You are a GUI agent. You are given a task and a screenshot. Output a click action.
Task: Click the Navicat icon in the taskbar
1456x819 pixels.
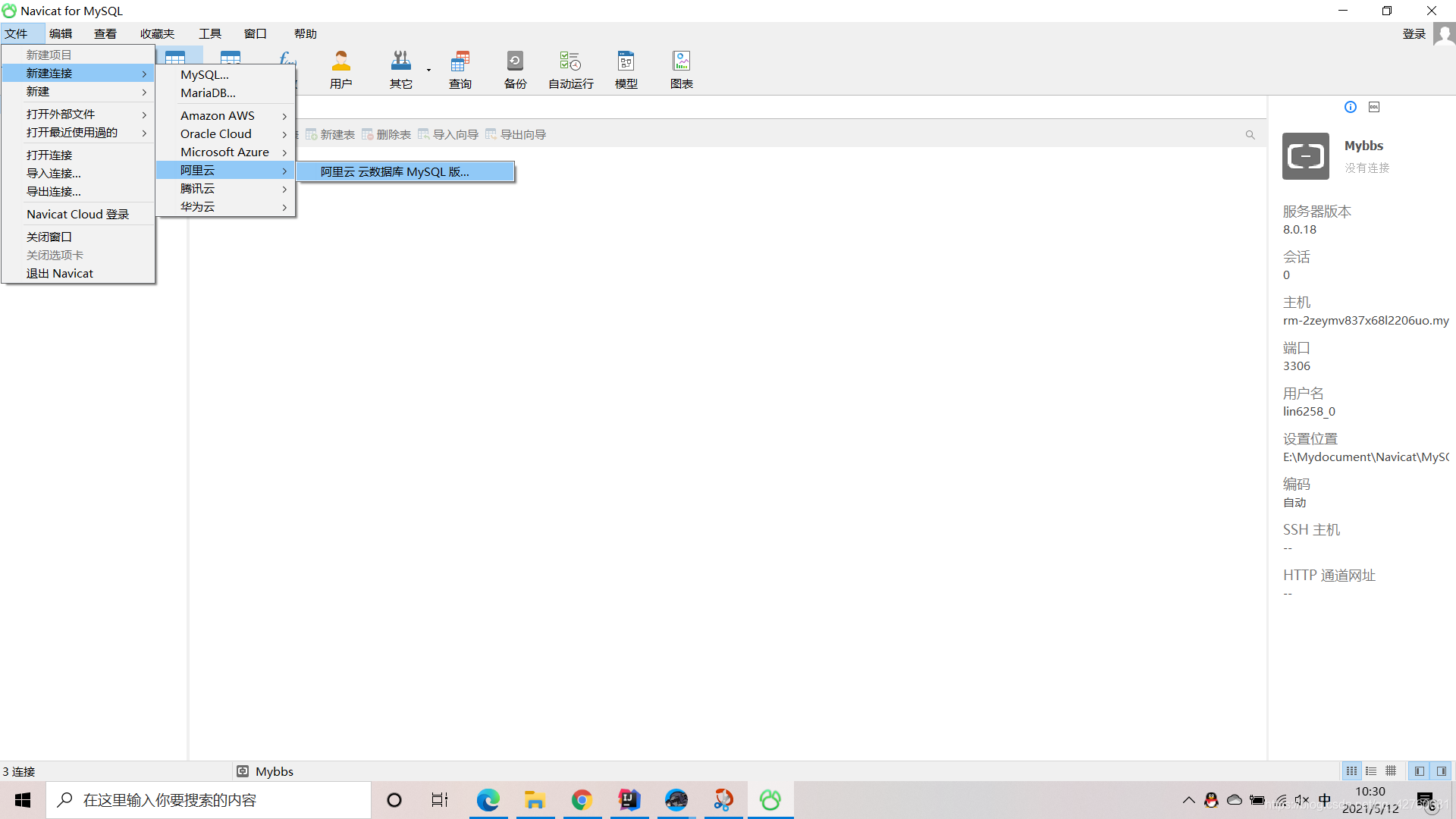pos(770,800)
